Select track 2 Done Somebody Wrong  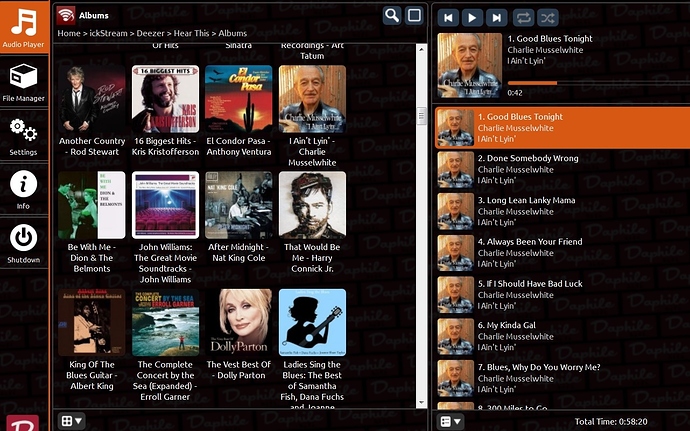click(562, 169)
